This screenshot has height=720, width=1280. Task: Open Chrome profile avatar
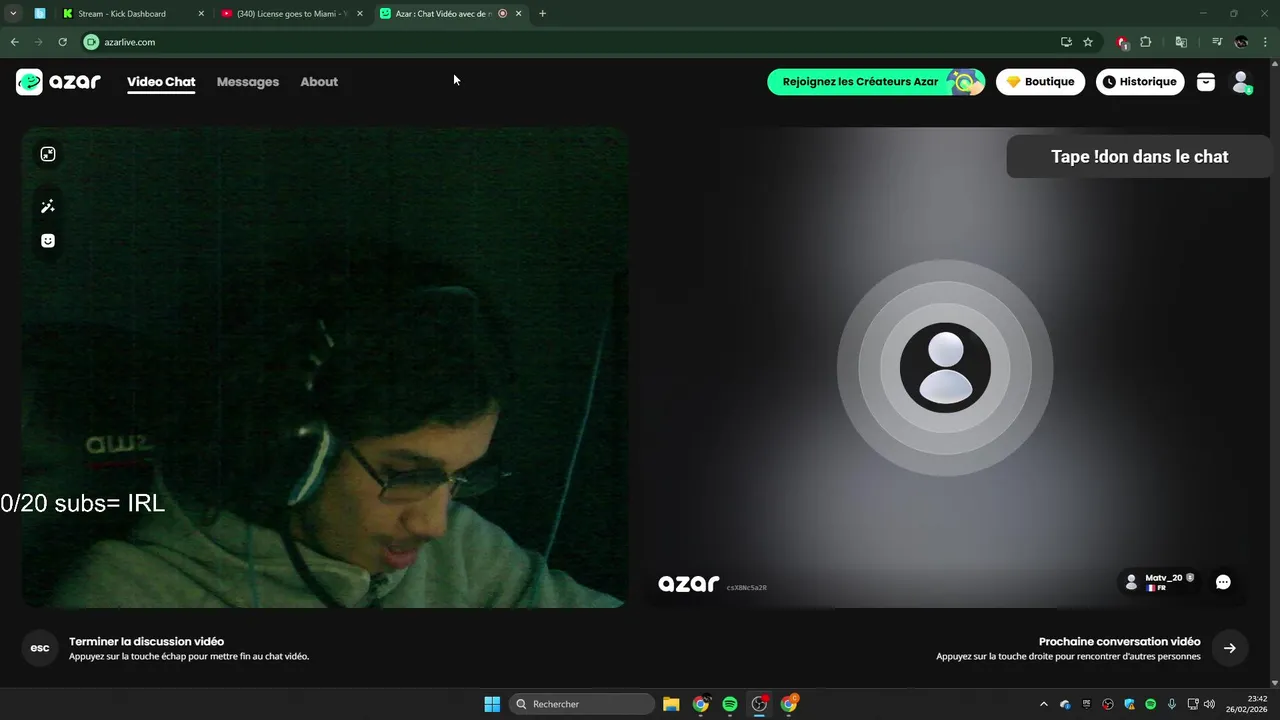(1241, 42)
